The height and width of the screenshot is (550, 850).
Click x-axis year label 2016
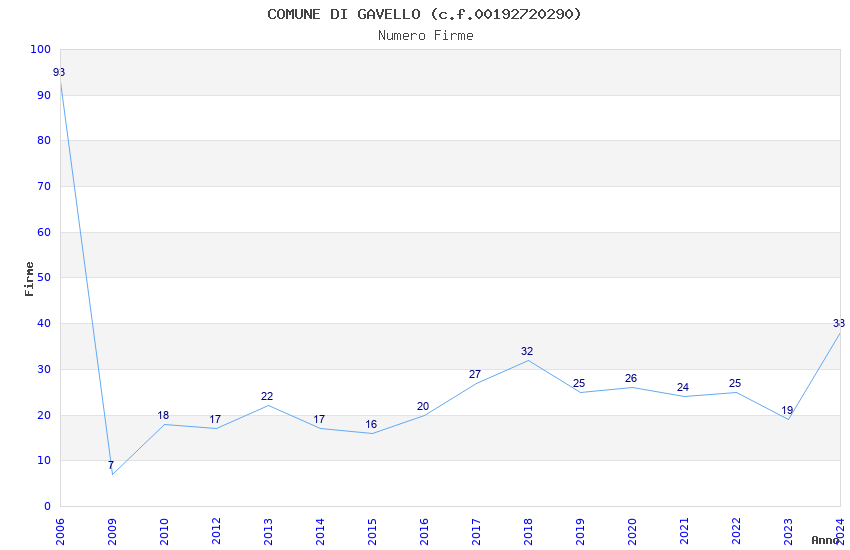424,532
